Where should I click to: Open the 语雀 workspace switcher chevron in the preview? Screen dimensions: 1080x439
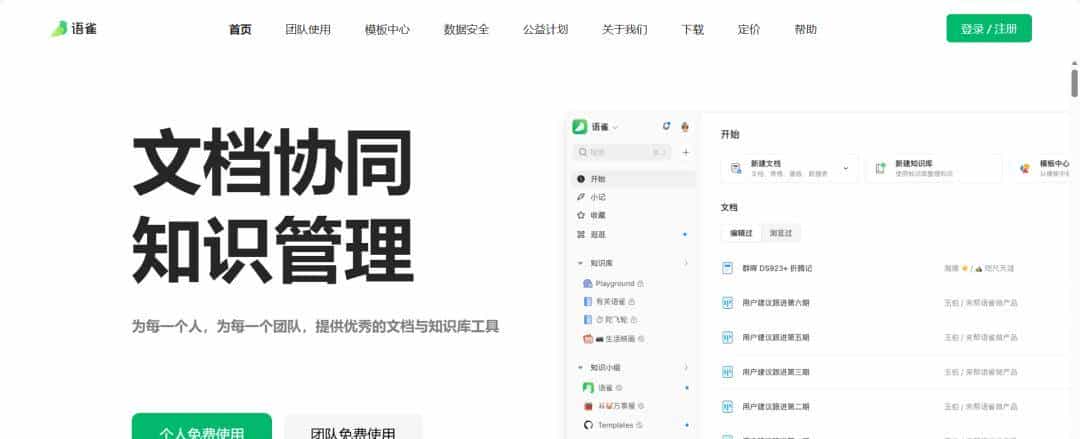click(615, 127)
